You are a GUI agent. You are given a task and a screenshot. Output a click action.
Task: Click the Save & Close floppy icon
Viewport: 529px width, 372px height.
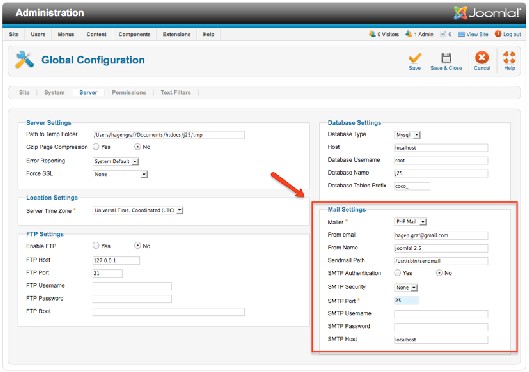point(446,58)
